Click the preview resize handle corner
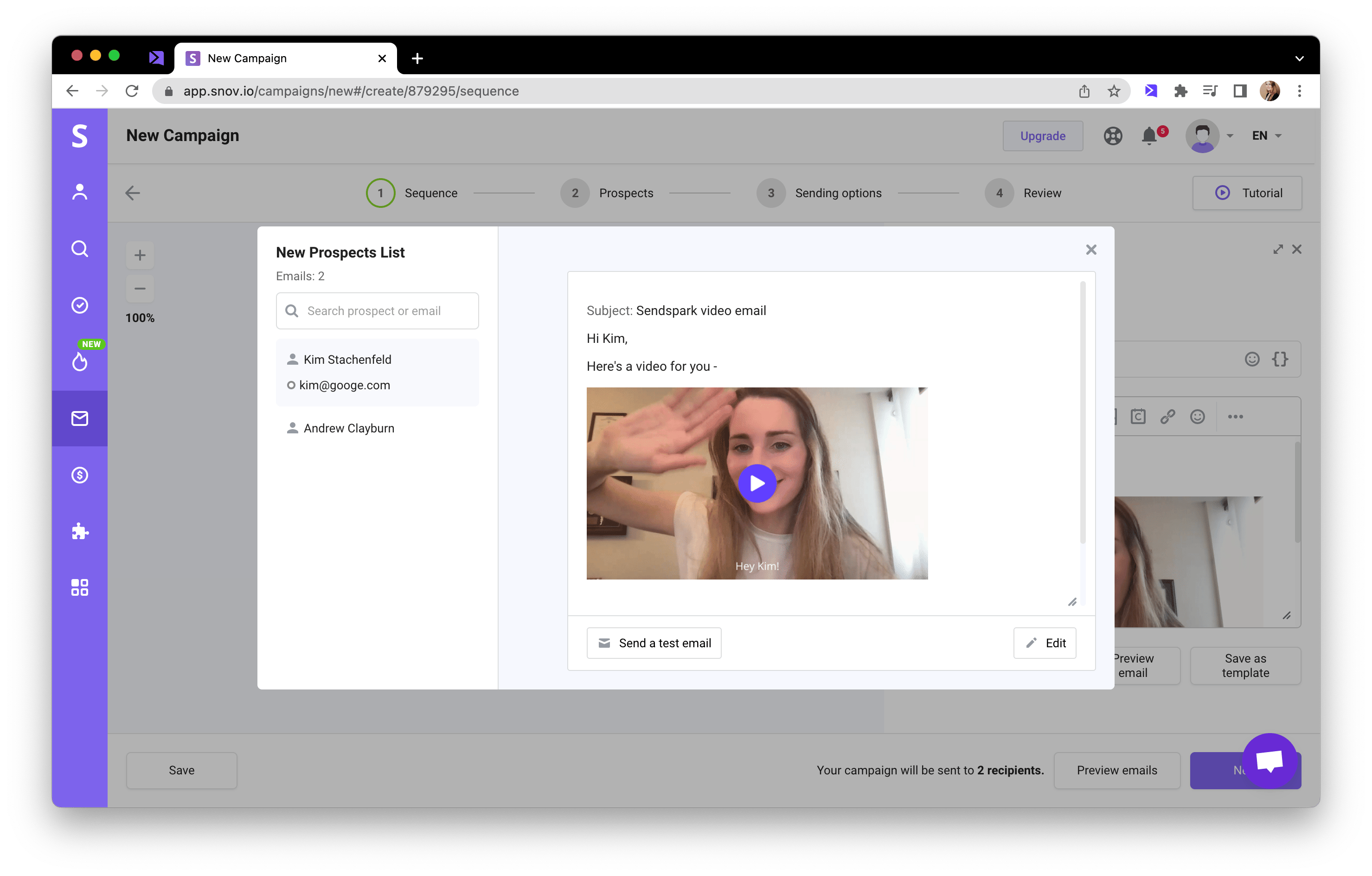 (x=1072, y=602)
